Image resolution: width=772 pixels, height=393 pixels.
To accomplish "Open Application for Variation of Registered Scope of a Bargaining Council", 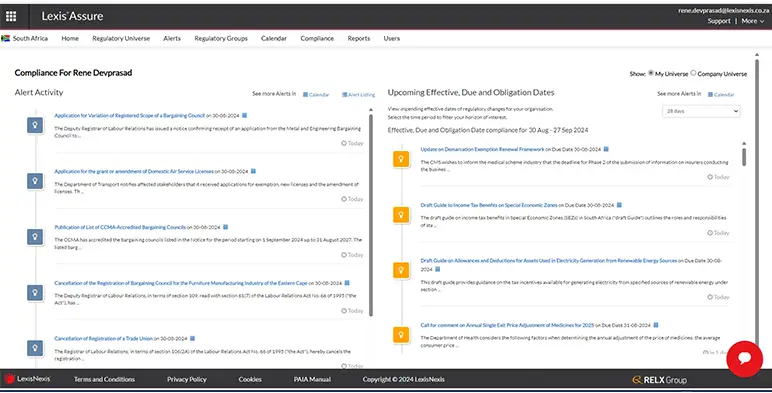I will pos(129,115).
